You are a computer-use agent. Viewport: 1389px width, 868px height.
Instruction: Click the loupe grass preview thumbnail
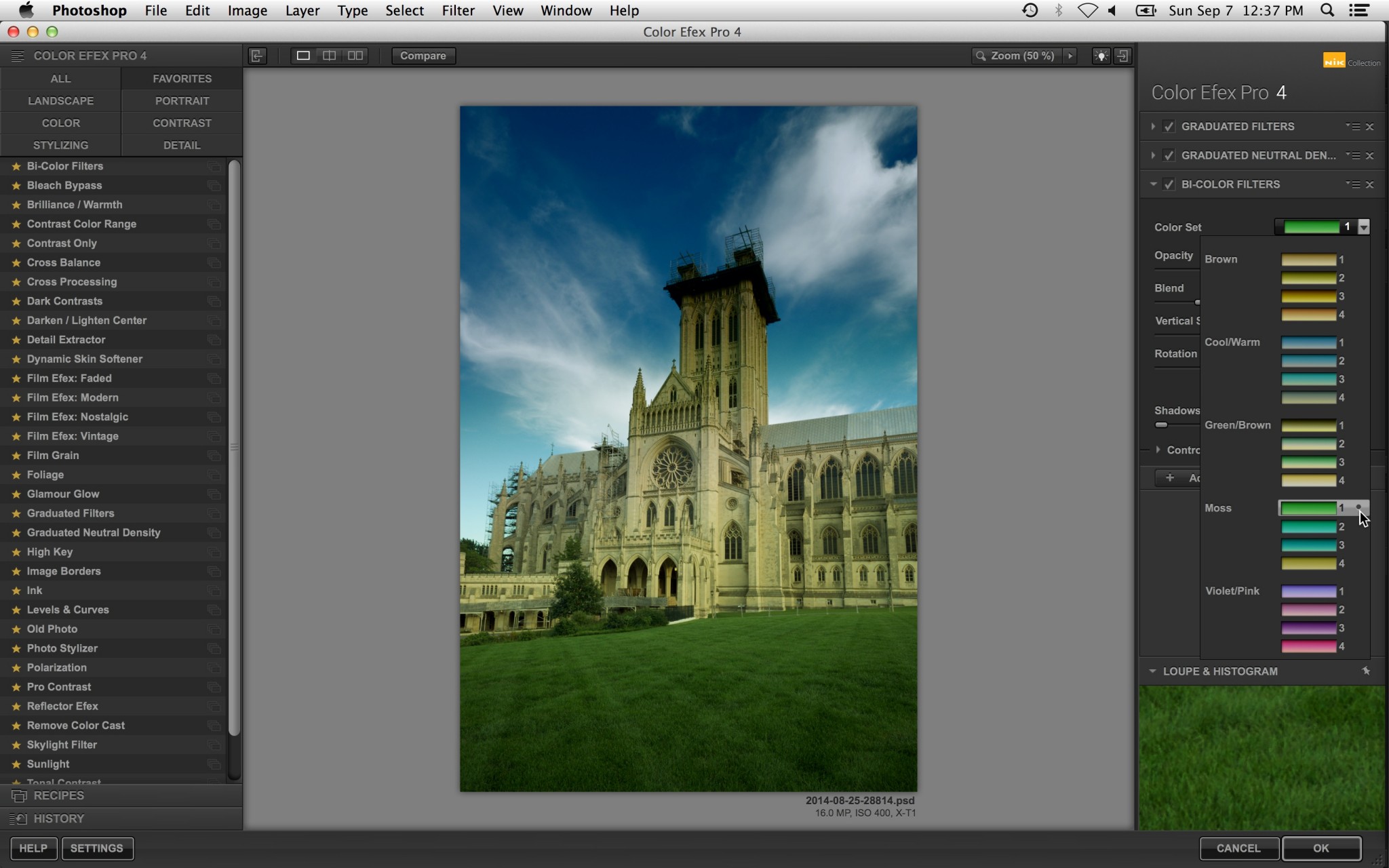[x=1261, y=757]
